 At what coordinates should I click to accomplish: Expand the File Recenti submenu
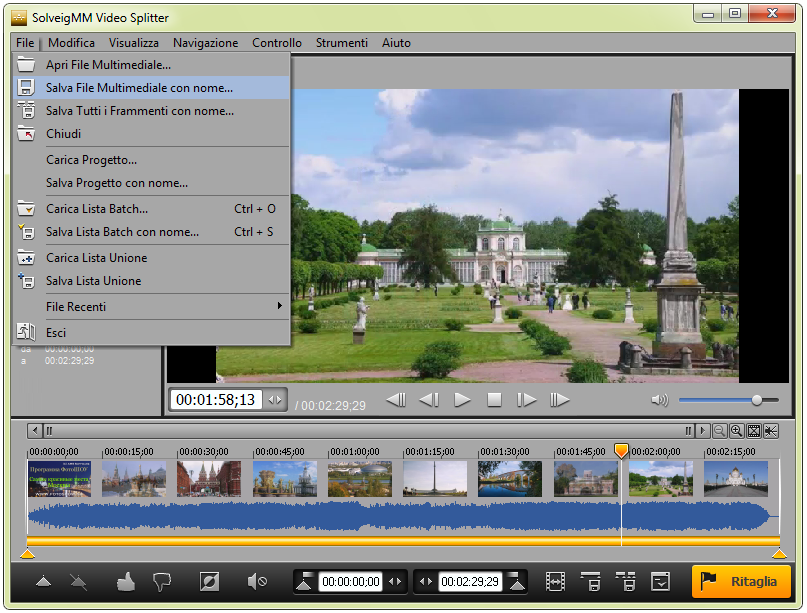[151, 307]
